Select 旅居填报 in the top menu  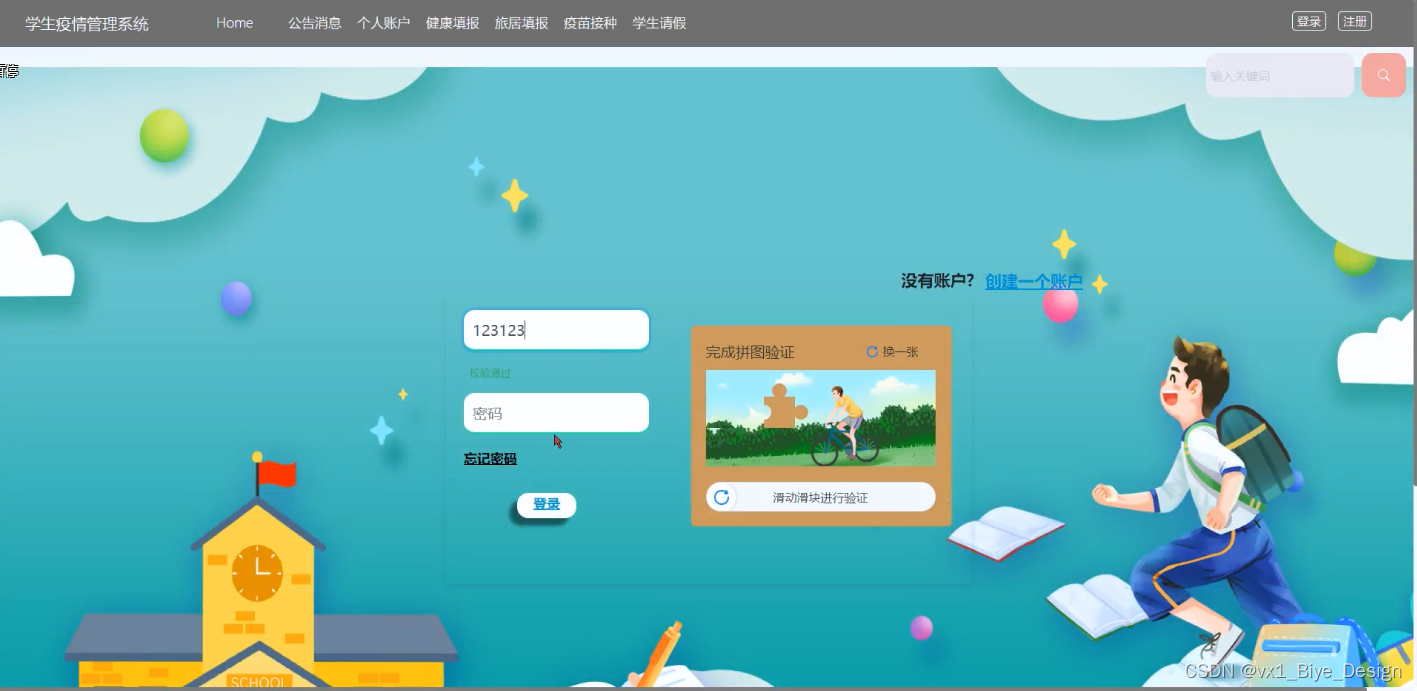pos(522,23)
